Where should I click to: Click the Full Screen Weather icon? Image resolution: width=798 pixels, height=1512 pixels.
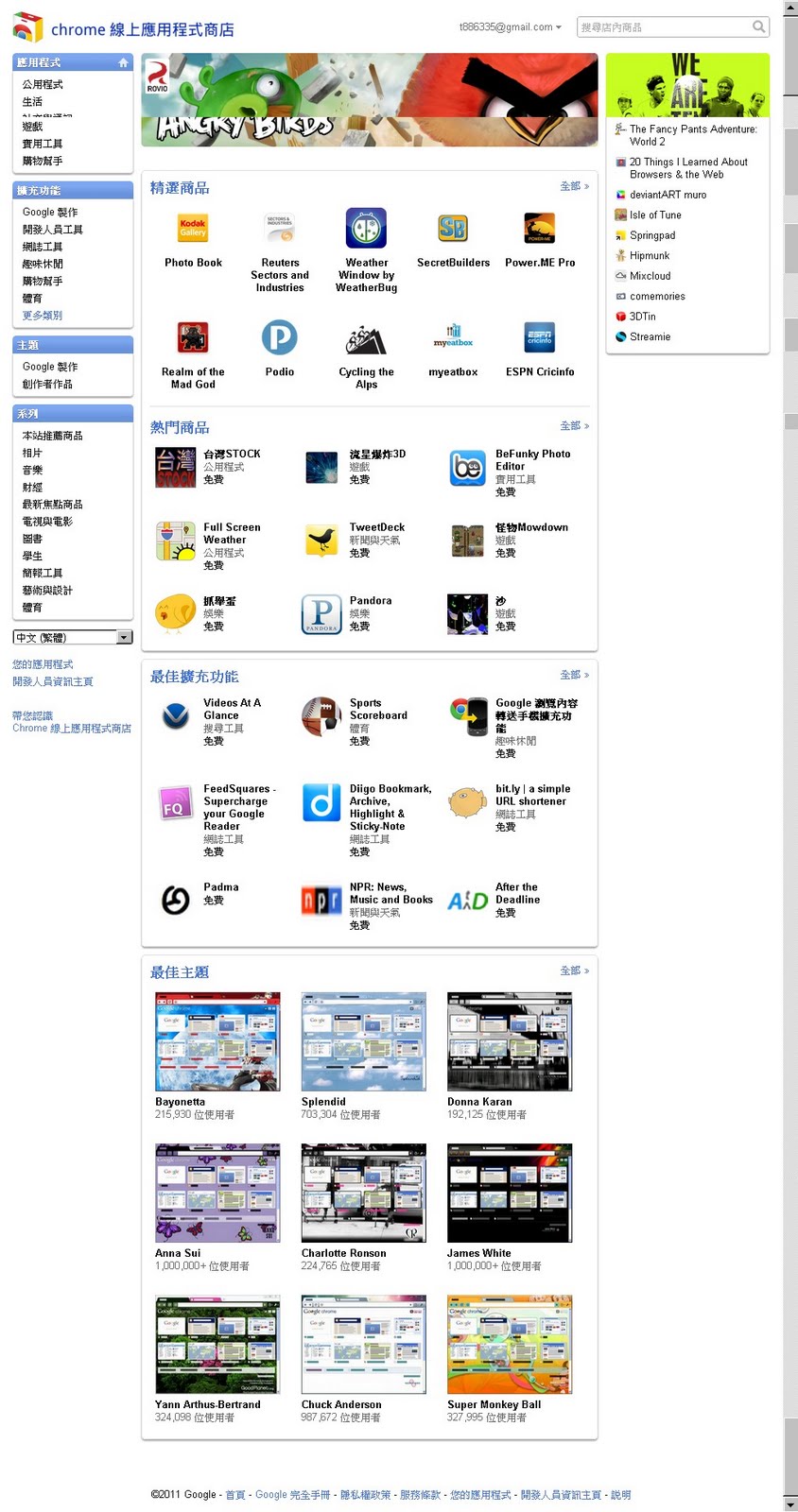(x=176, y=541)
